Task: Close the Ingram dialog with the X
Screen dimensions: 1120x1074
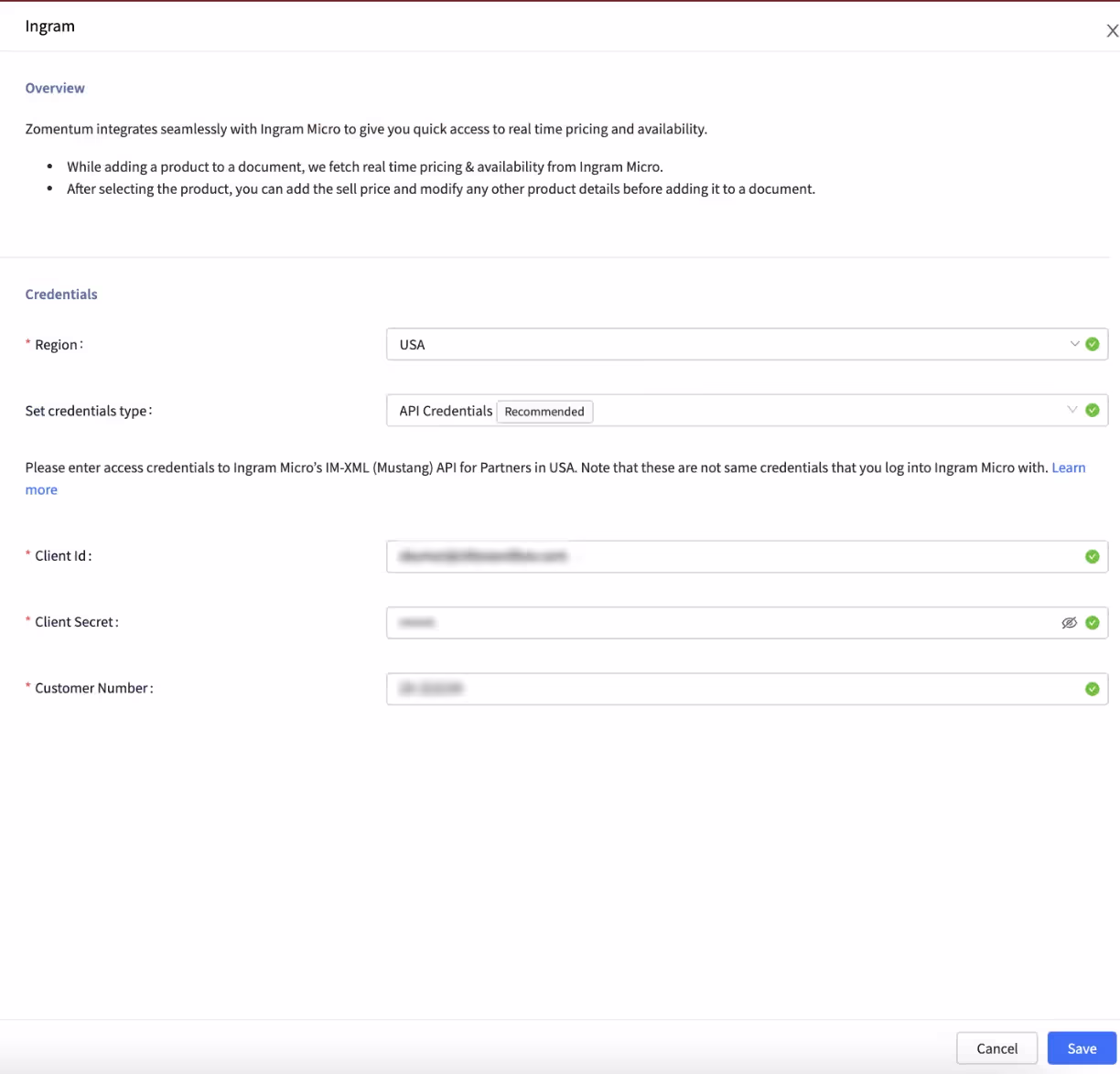Action: (x=1112, y=31)
